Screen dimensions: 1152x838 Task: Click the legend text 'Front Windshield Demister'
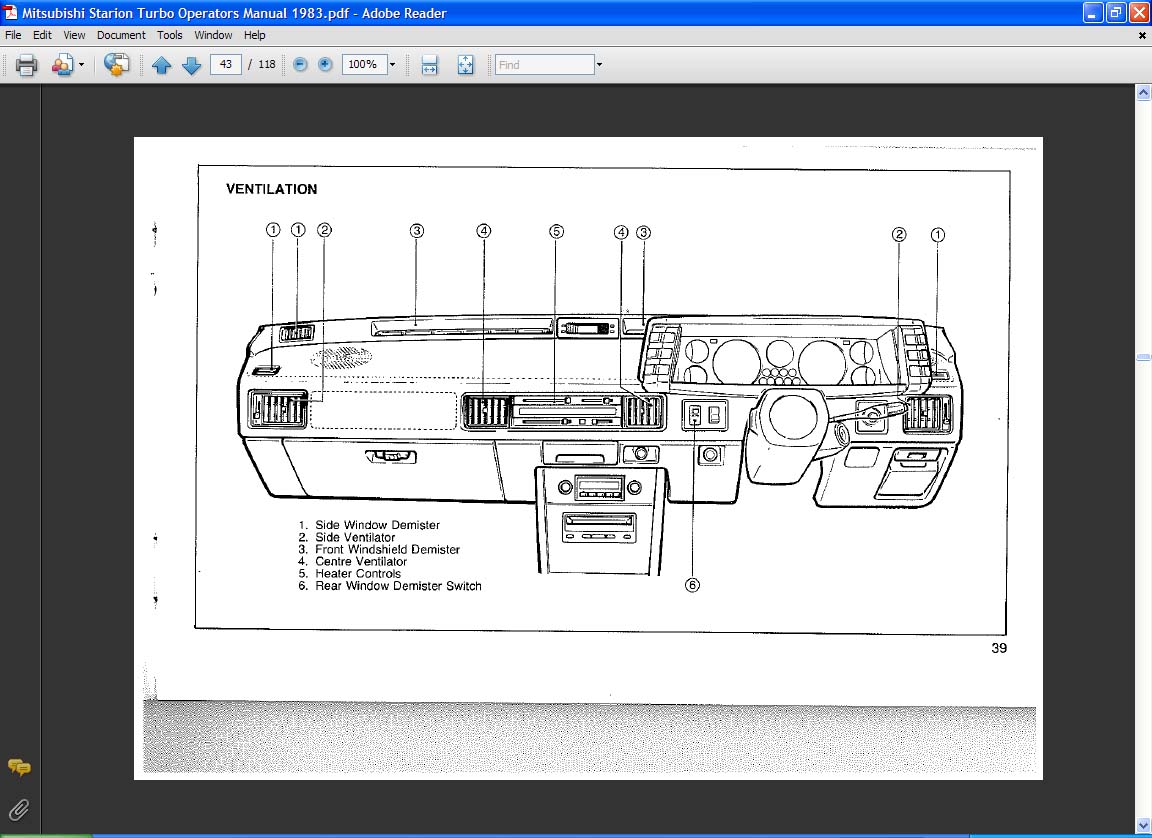tap(387, 549)
